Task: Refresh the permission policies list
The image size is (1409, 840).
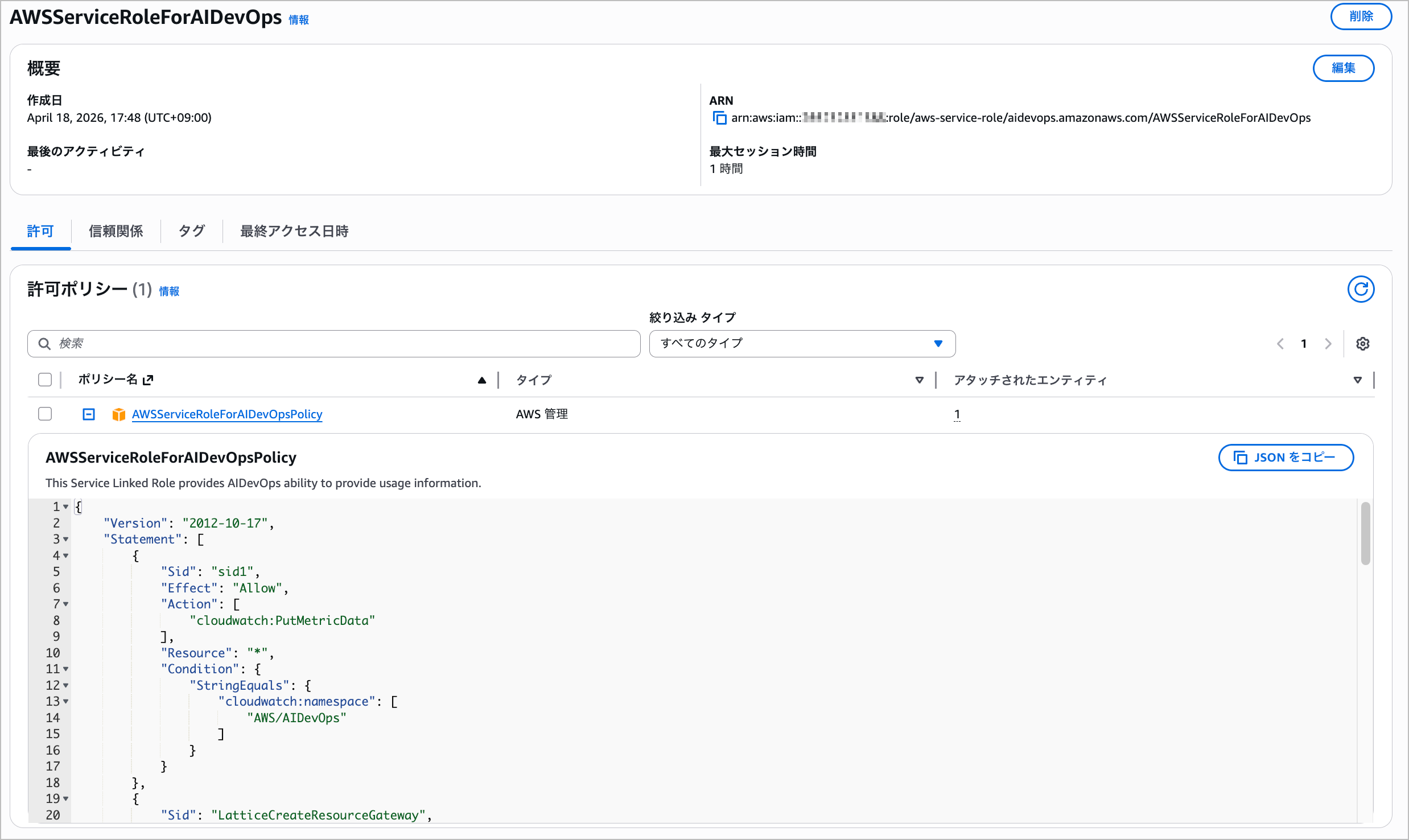Action: 1361,289
